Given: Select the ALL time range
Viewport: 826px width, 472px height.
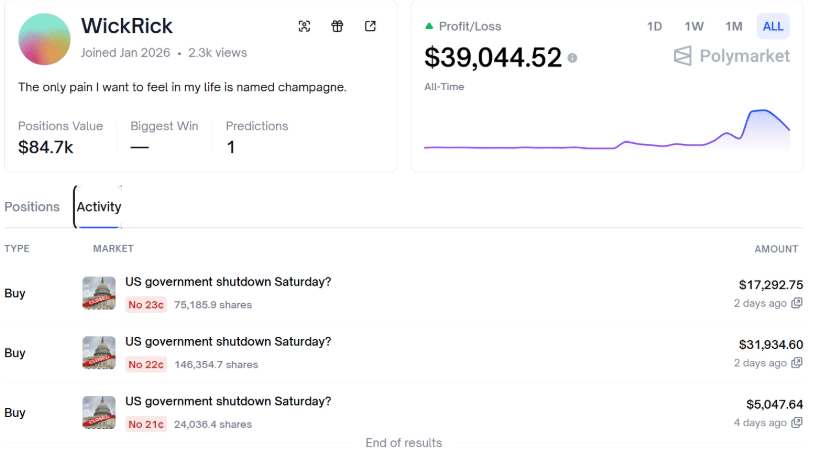Looking at the screenshot, I should [773, 26].
